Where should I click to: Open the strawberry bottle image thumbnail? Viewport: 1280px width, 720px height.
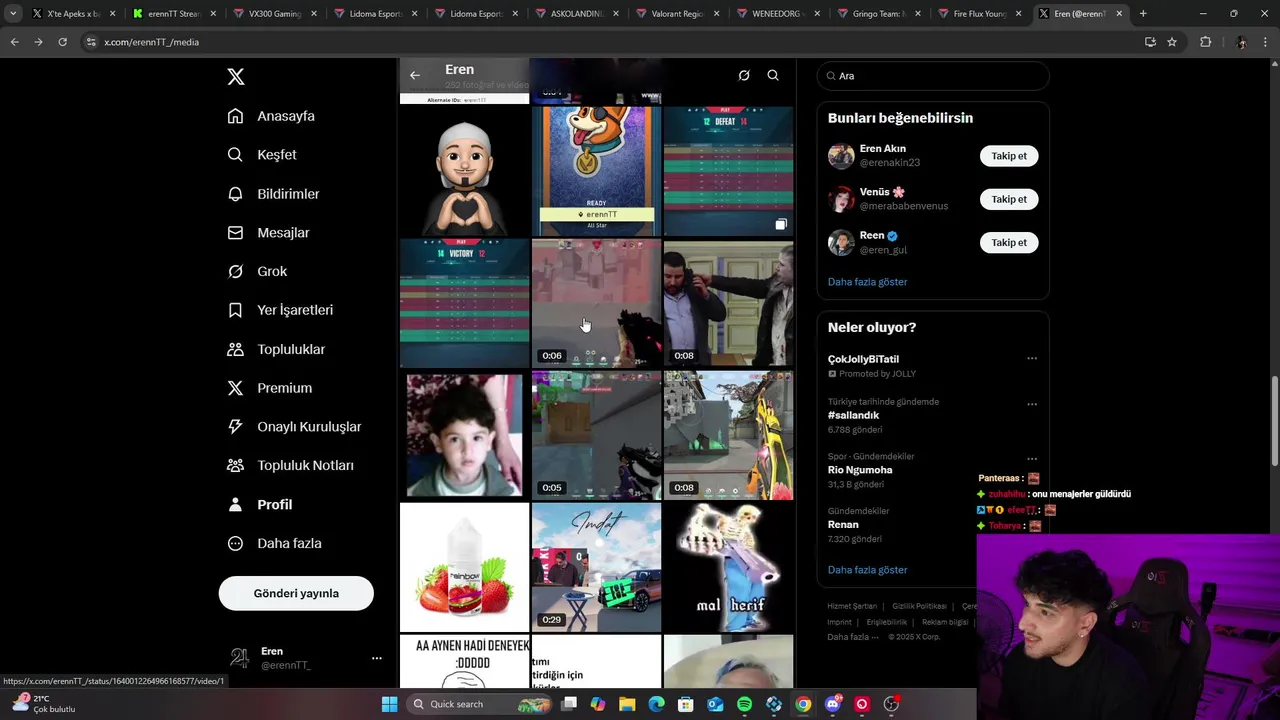464,567
